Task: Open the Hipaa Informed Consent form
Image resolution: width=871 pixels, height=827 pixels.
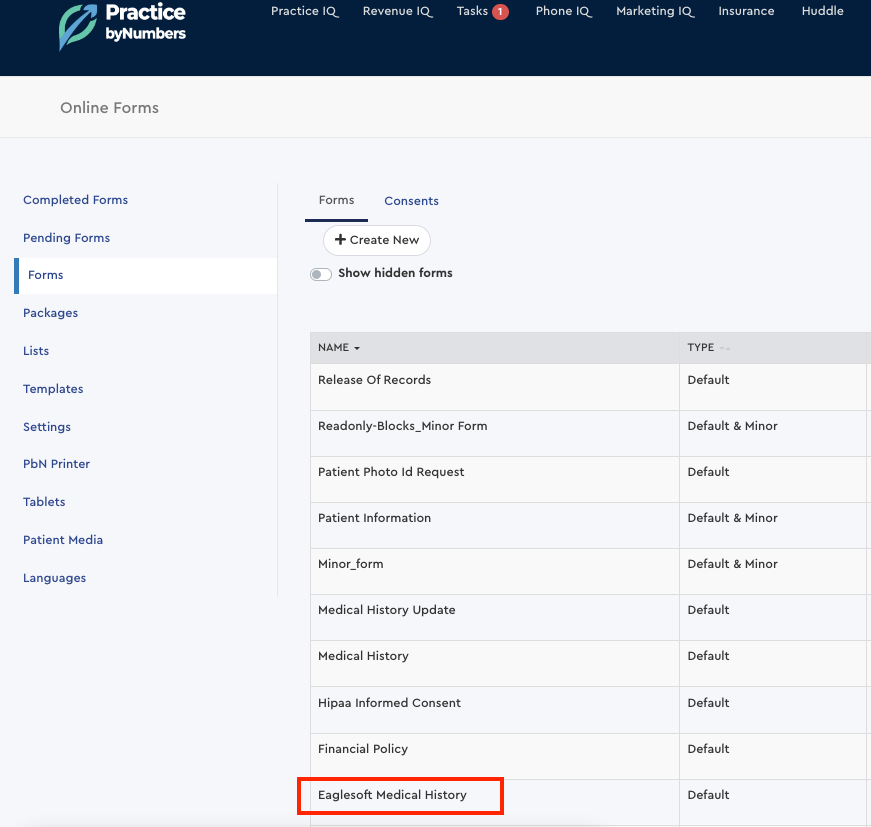Action: coord(389,703)
